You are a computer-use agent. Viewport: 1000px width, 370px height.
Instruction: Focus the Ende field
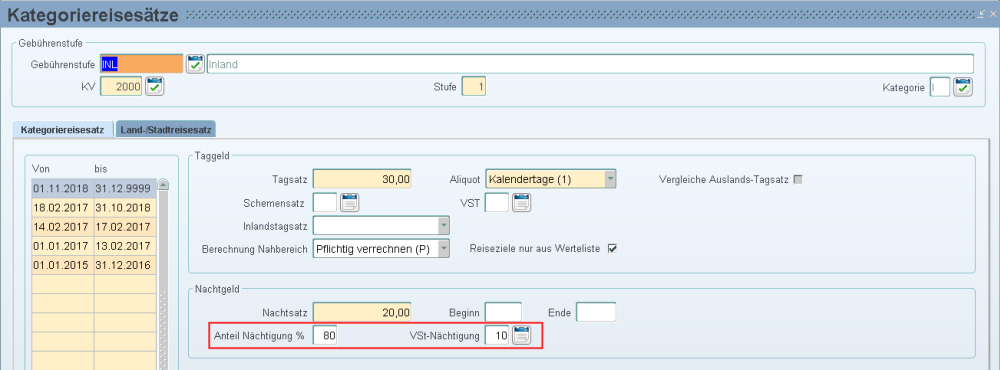coord(596,312)
